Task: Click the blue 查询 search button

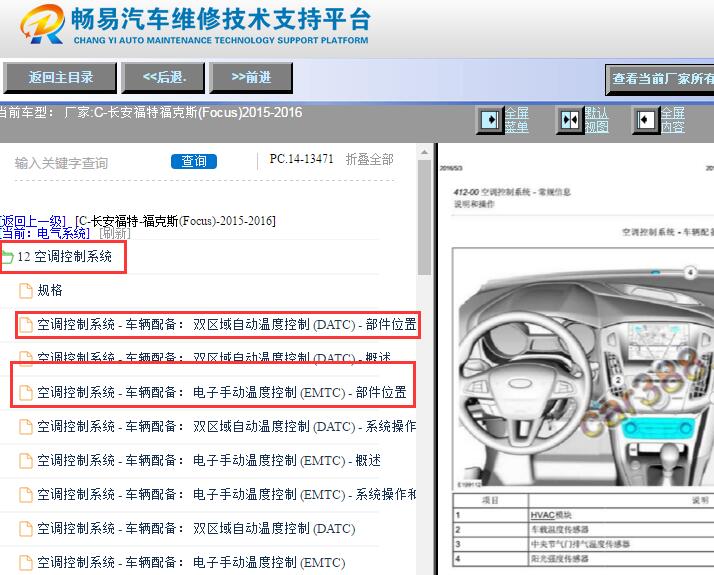Action: [x=194, y=162]
